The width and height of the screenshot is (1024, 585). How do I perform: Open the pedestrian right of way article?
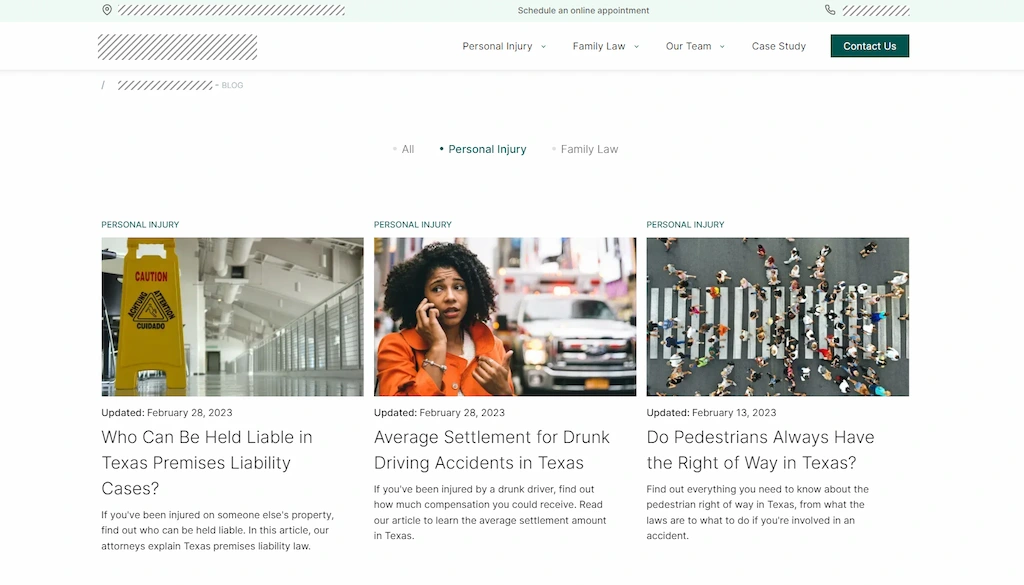tap(761, 449)
